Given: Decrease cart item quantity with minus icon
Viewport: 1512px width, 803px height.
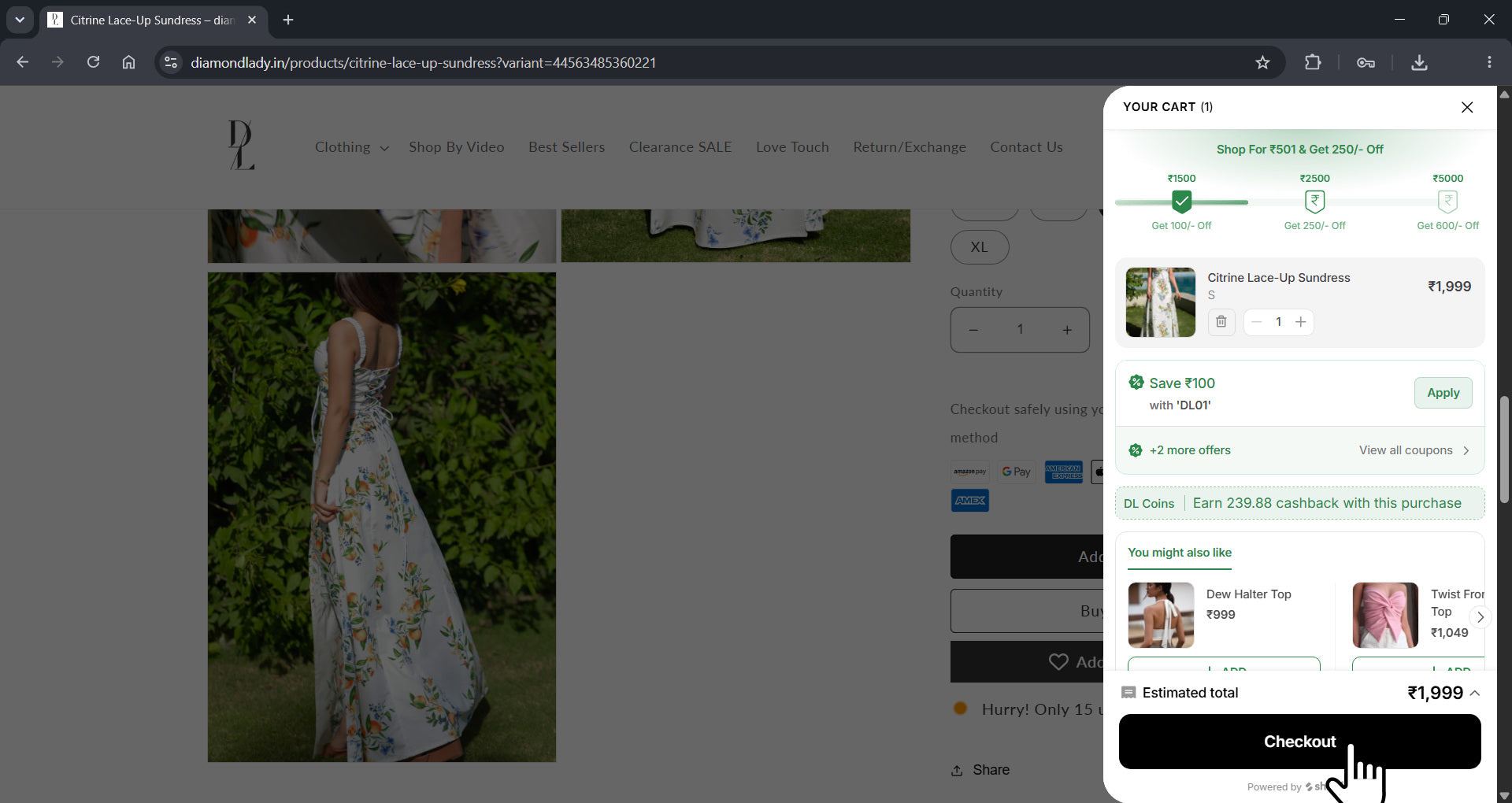Looking at the screenshot, I should pyautogui.click(x=1257, y=322).
